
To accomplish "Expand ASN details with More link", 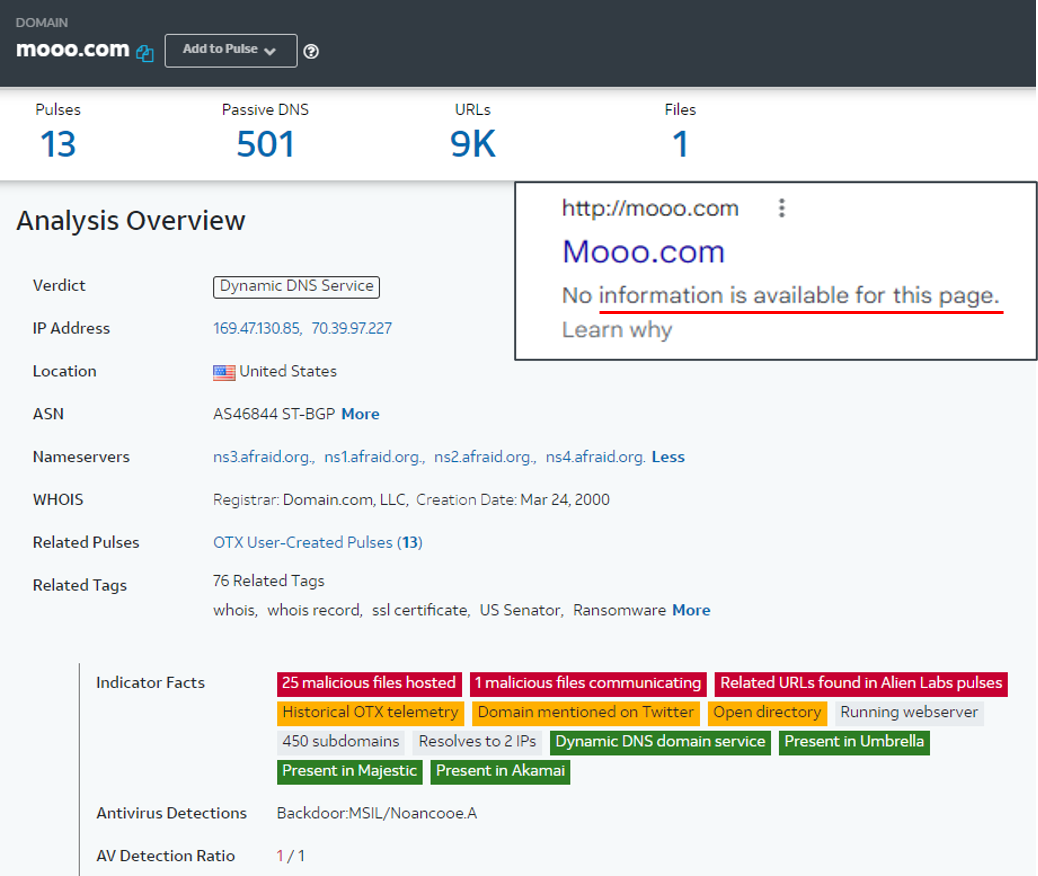I will click(360, 414).
